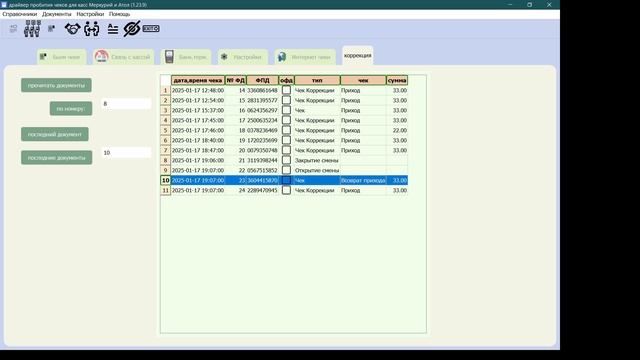Toggle the ОФД checkbox in row 1
Viewport: 640px width, 360px height.
(x=287, y=90)
